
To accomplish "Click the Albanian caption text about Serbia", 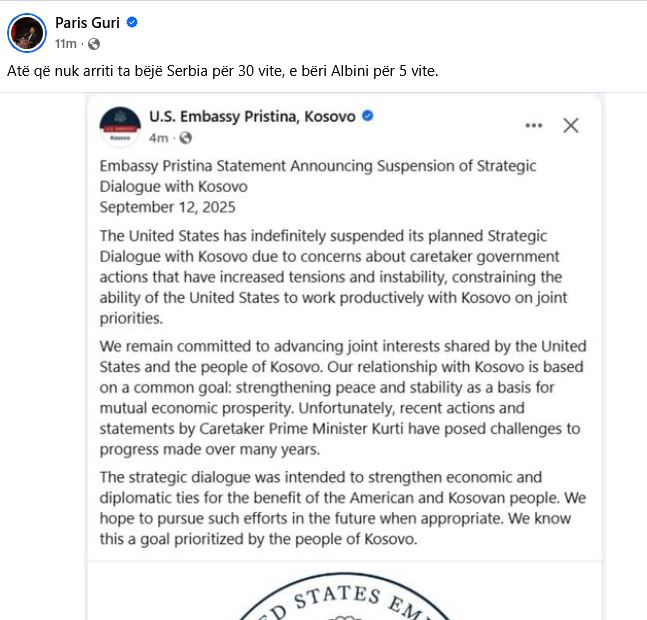I will pyautogui.click(x=222, y=71).
